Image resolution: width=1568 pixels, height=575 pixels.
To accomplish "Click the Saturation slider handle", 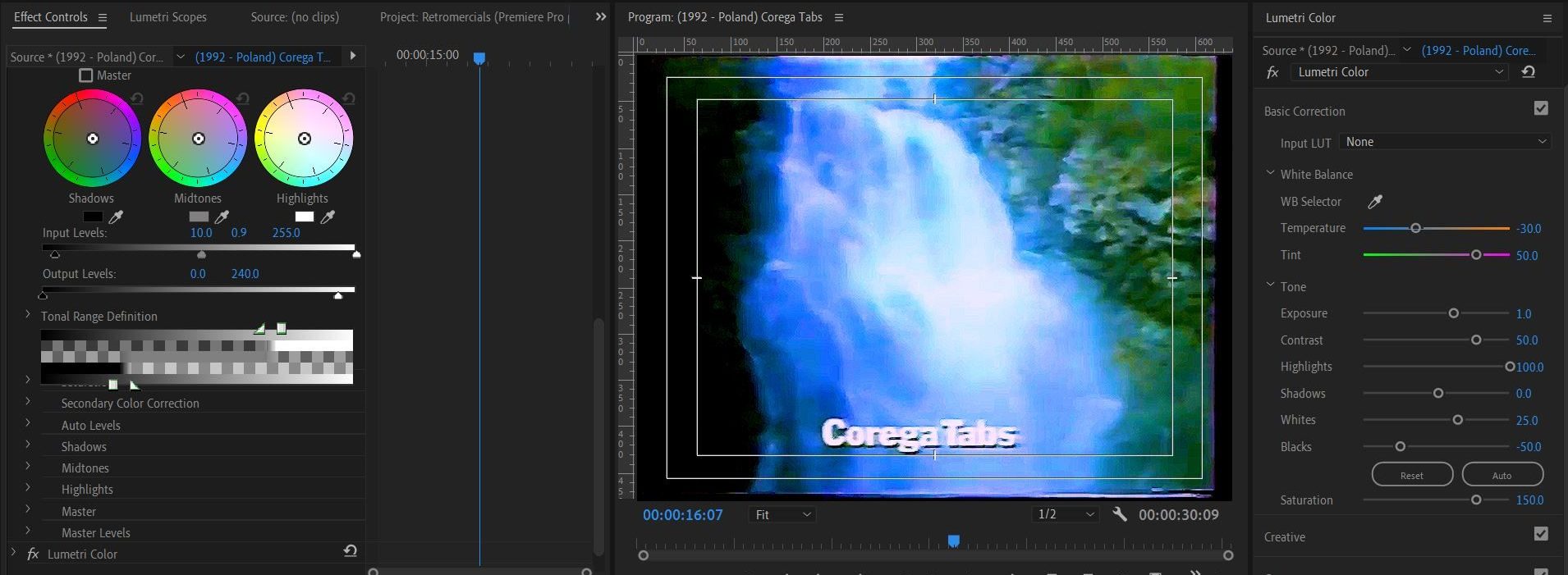I will [x=1476, y=500].
